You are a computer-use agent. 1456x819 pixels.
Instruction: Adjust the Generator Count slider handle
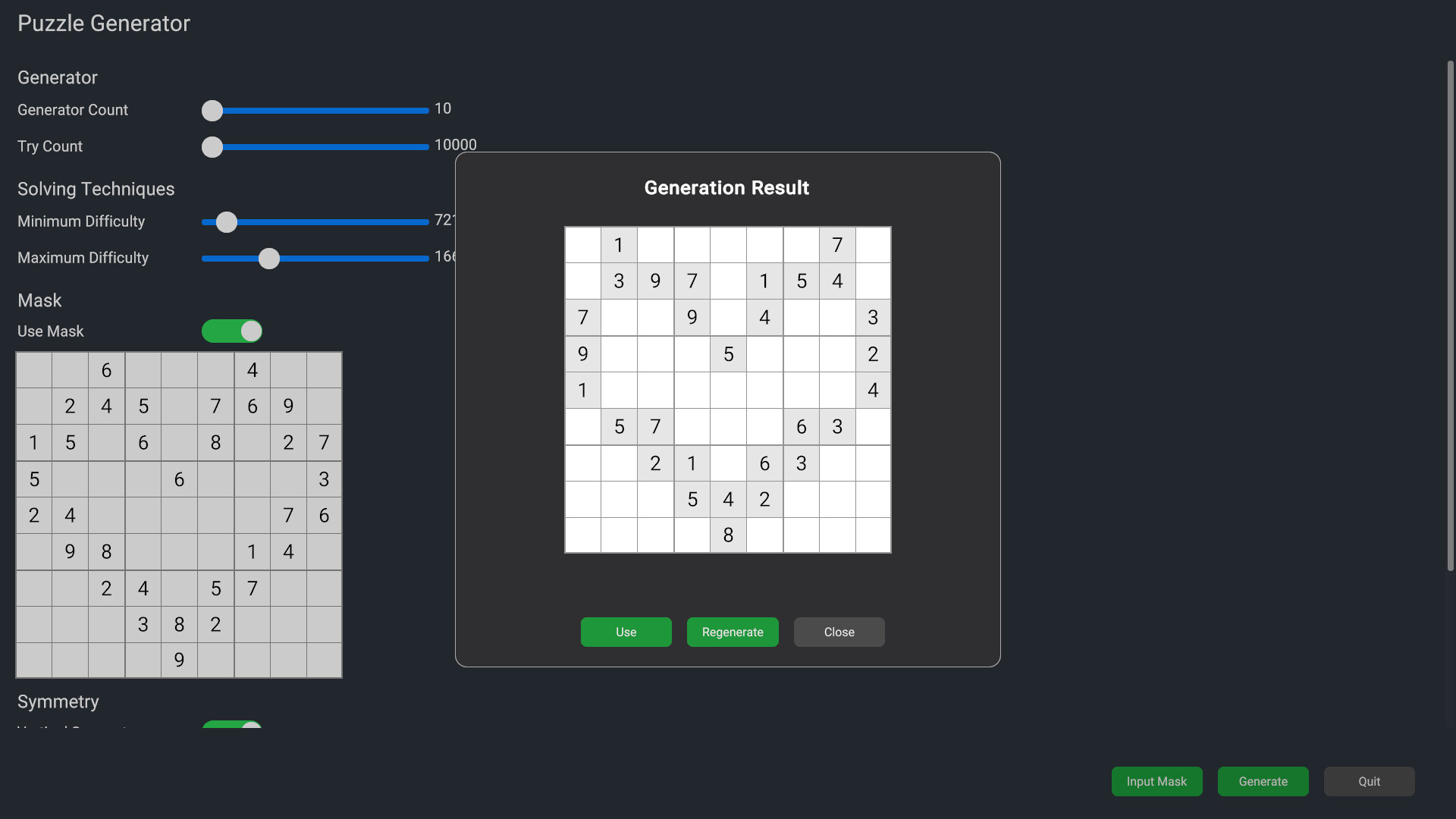tap(212, 111)
